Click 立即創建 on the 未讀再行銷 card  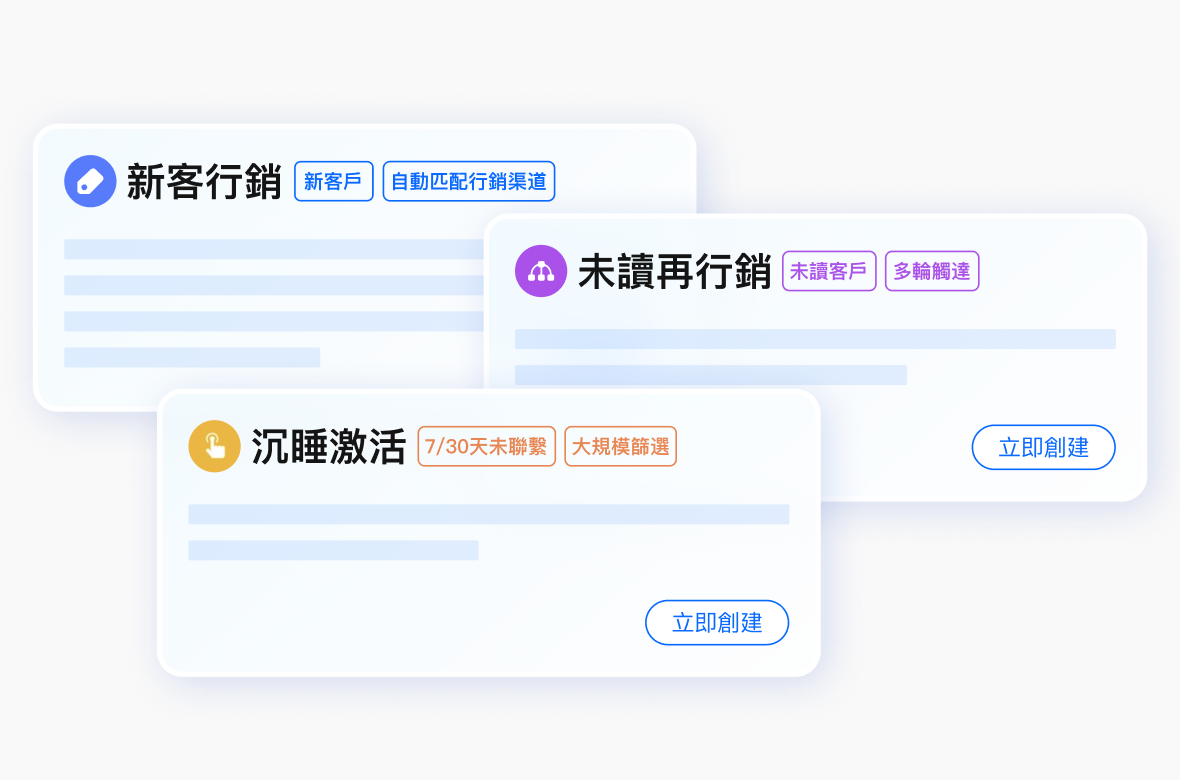pos(1043,447)
